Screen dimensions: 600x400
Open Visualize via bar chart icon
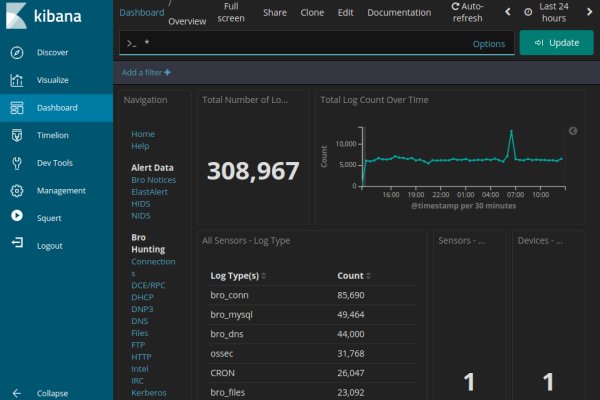tap(17, 81)
